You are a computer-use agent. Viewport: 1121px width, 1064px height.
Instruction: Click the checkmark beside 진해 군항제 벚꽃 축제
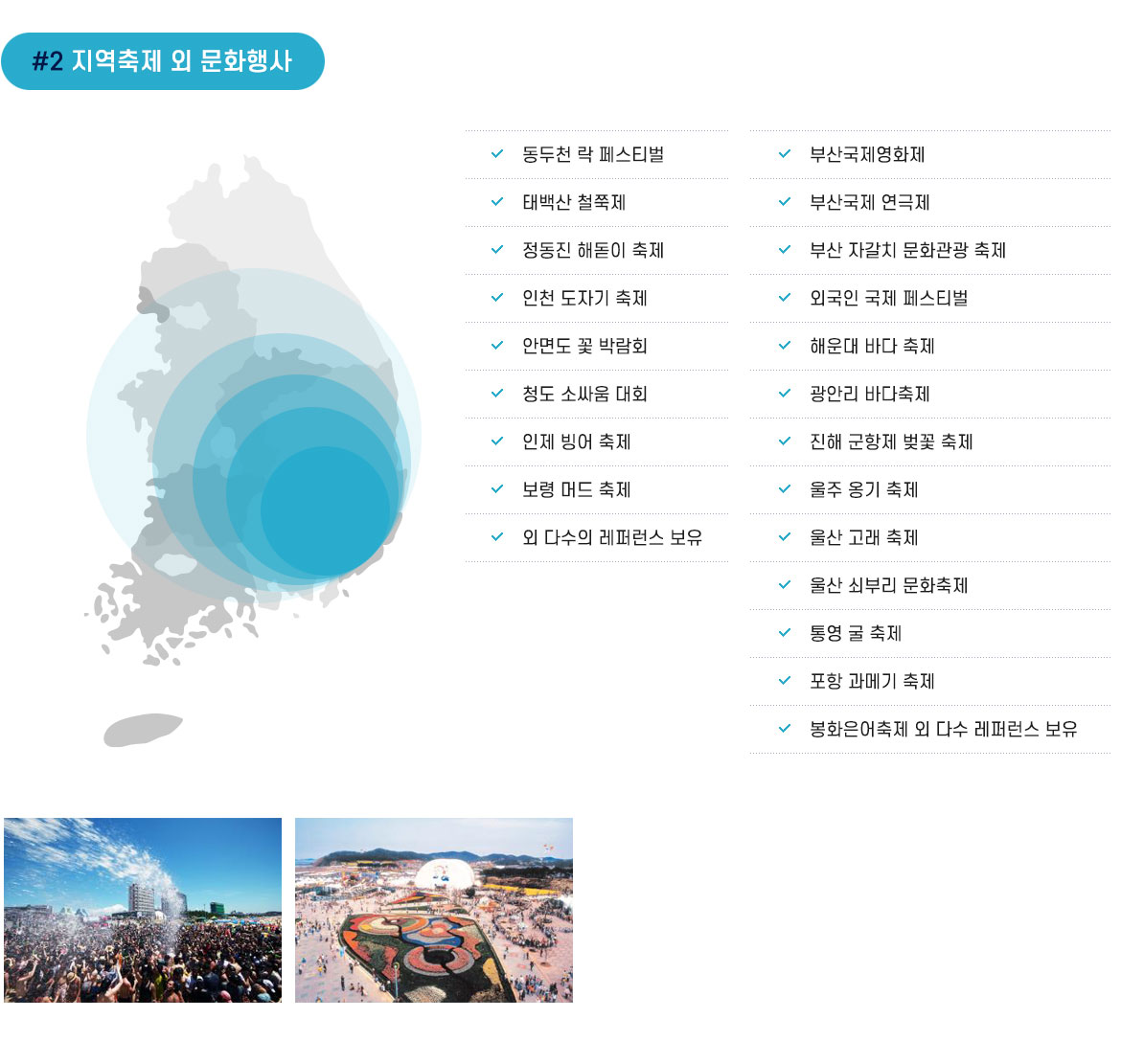pyautogui.click(x=785, y=441)
